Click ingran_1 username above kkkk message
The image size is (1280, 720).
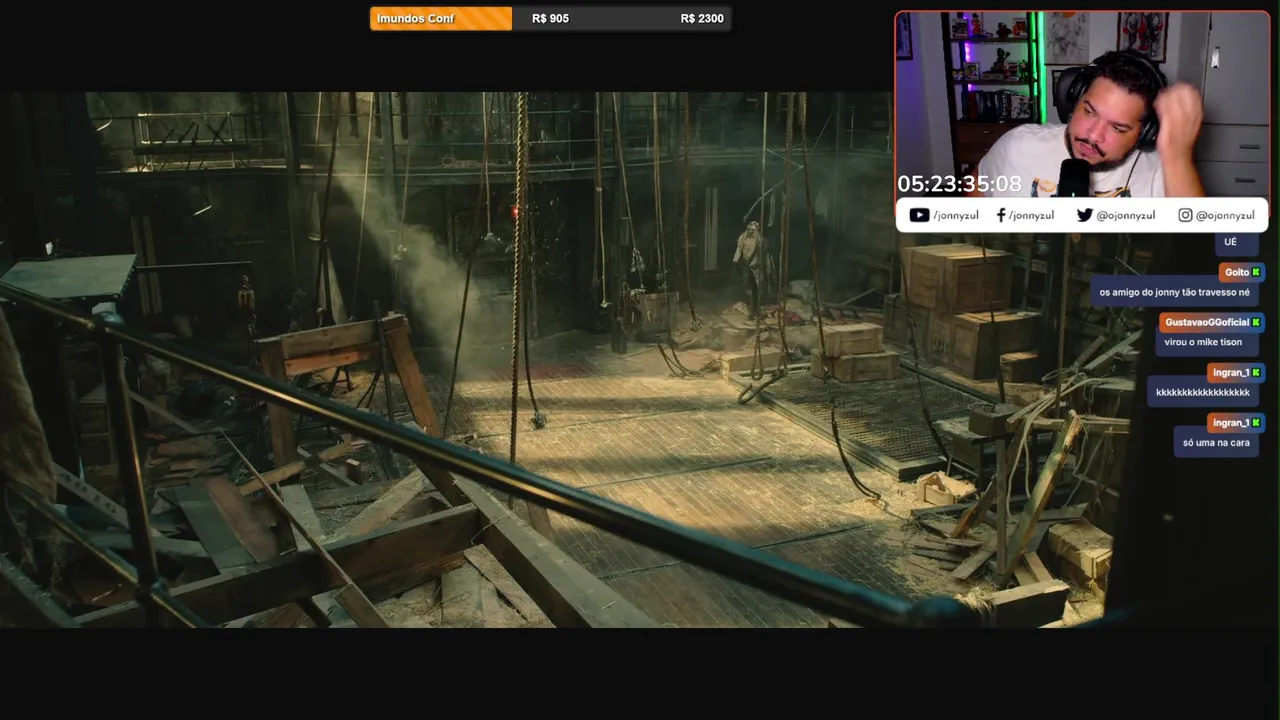(x=1231, y=372)
